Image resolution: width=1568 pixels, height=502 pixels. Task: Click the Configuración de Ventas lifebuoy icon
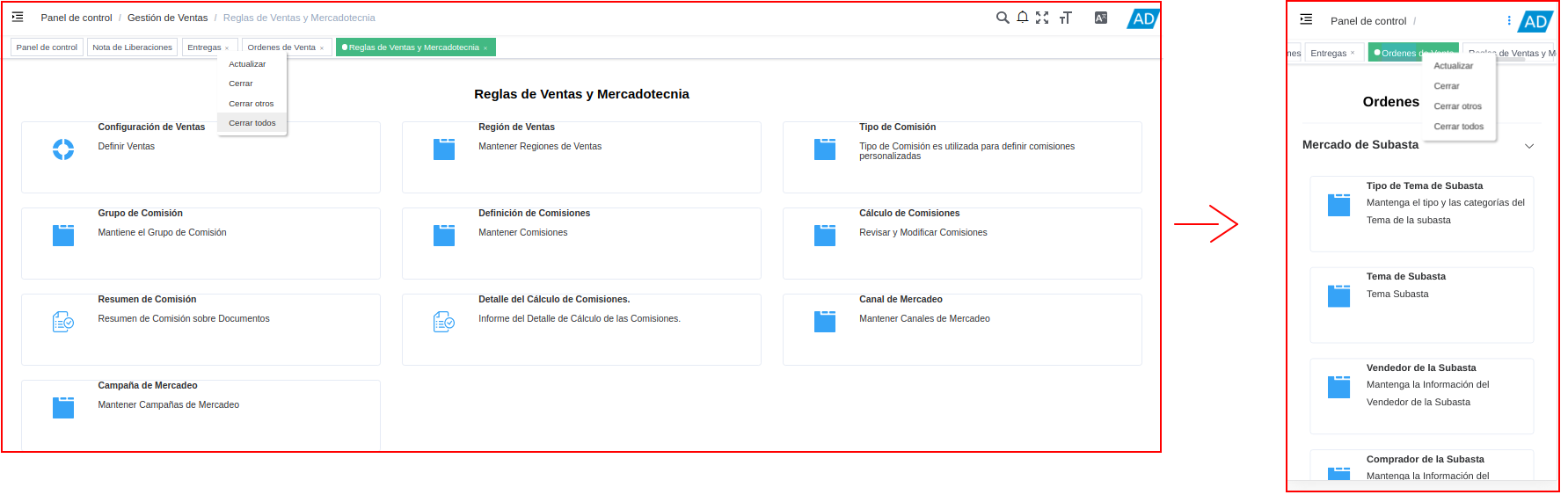click(x=63, y=149)
